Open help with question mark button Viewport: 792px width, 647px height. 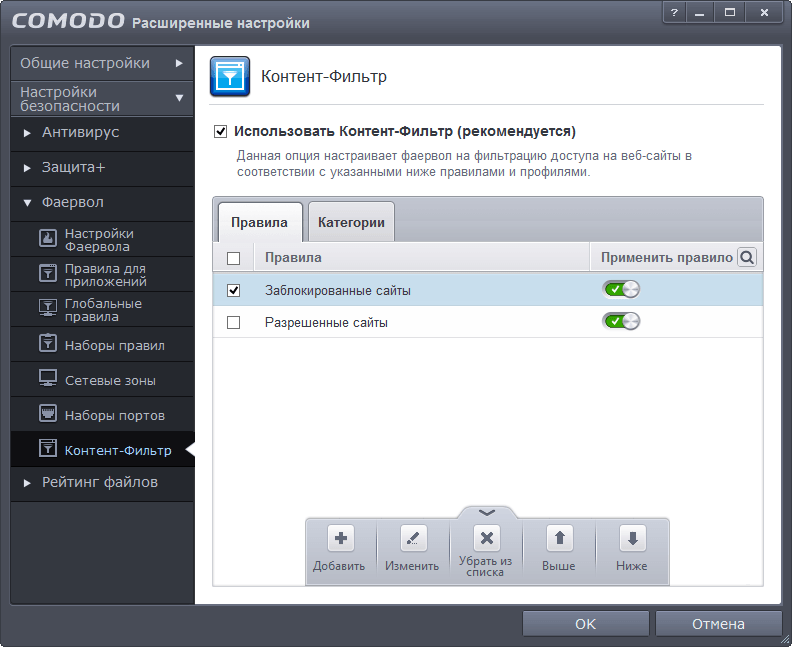pos(674,13)
